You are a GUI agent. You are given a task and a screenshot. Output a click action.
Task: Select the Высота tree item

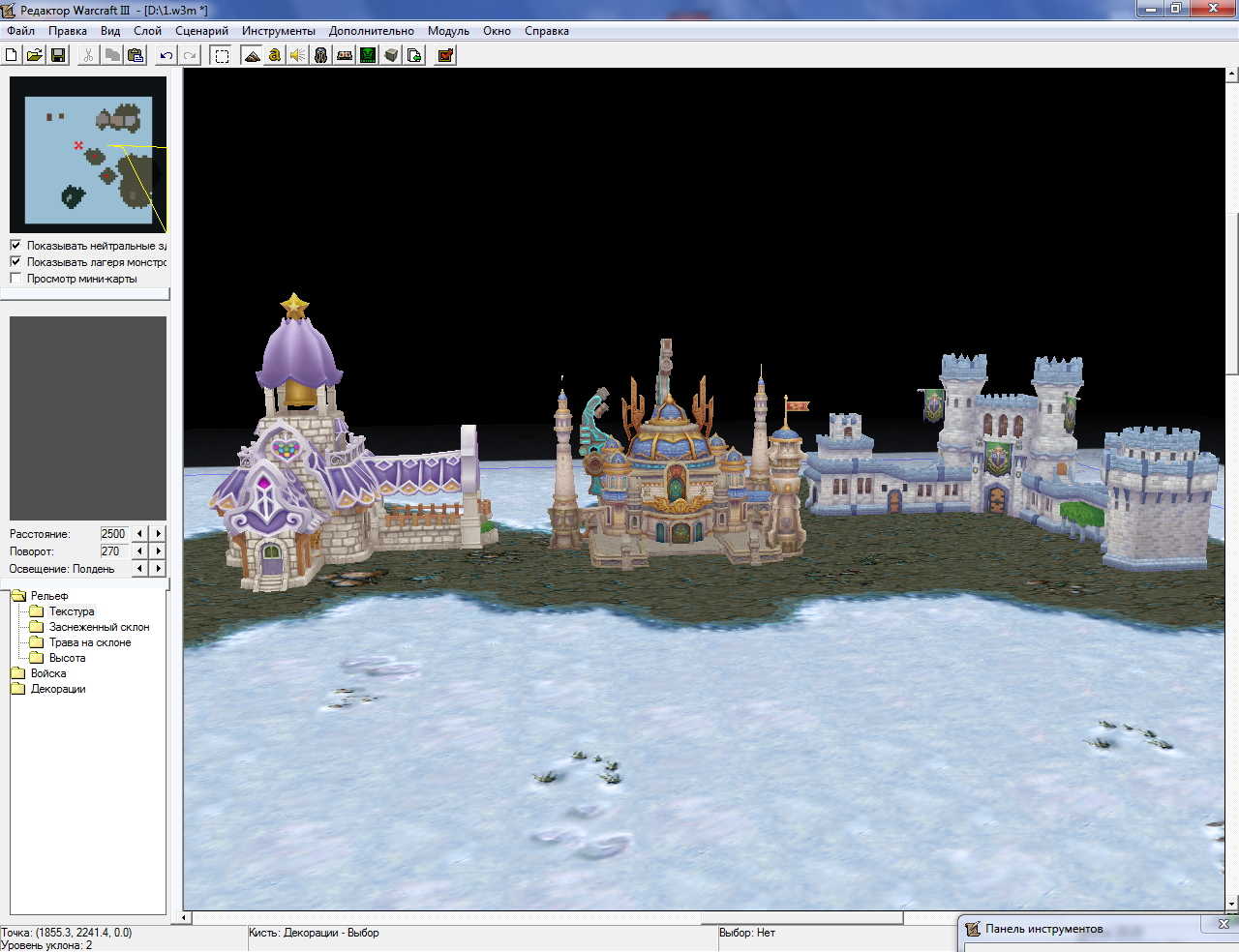click(67, 658)
